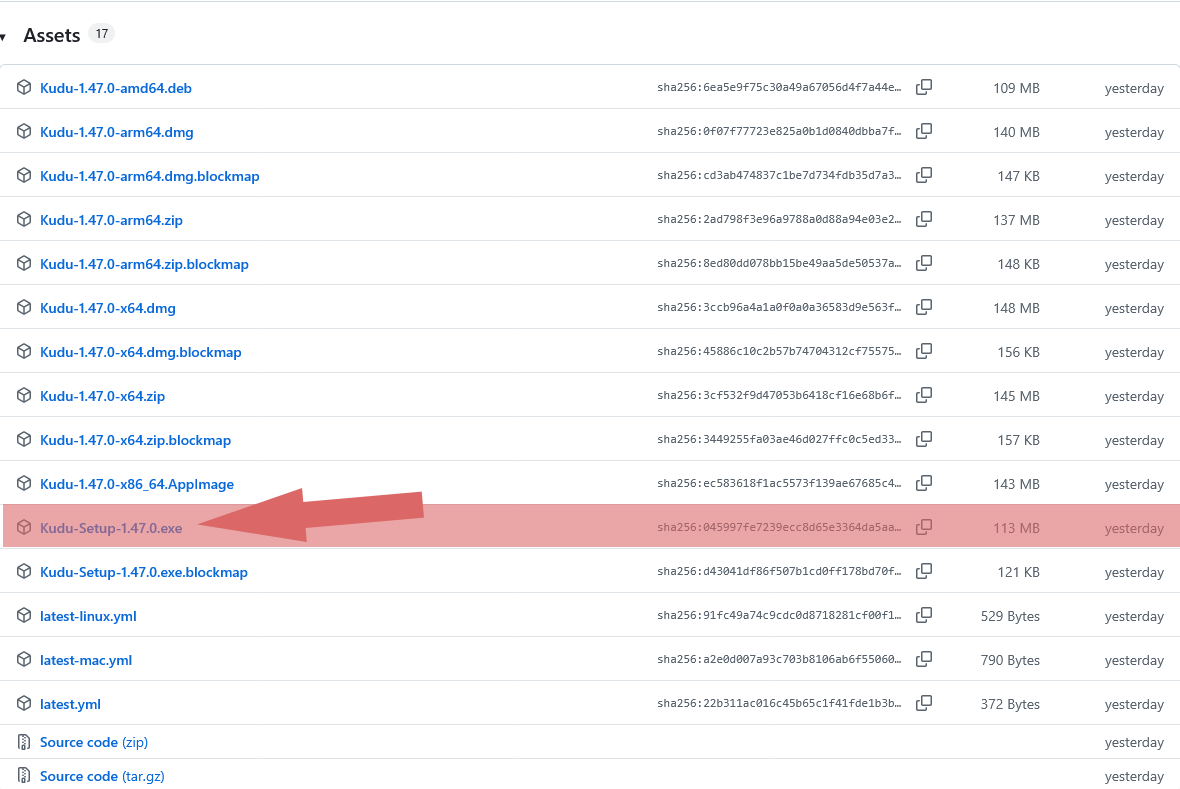Click the Assets heading
1180x789 pixels.
coord(52,35)
